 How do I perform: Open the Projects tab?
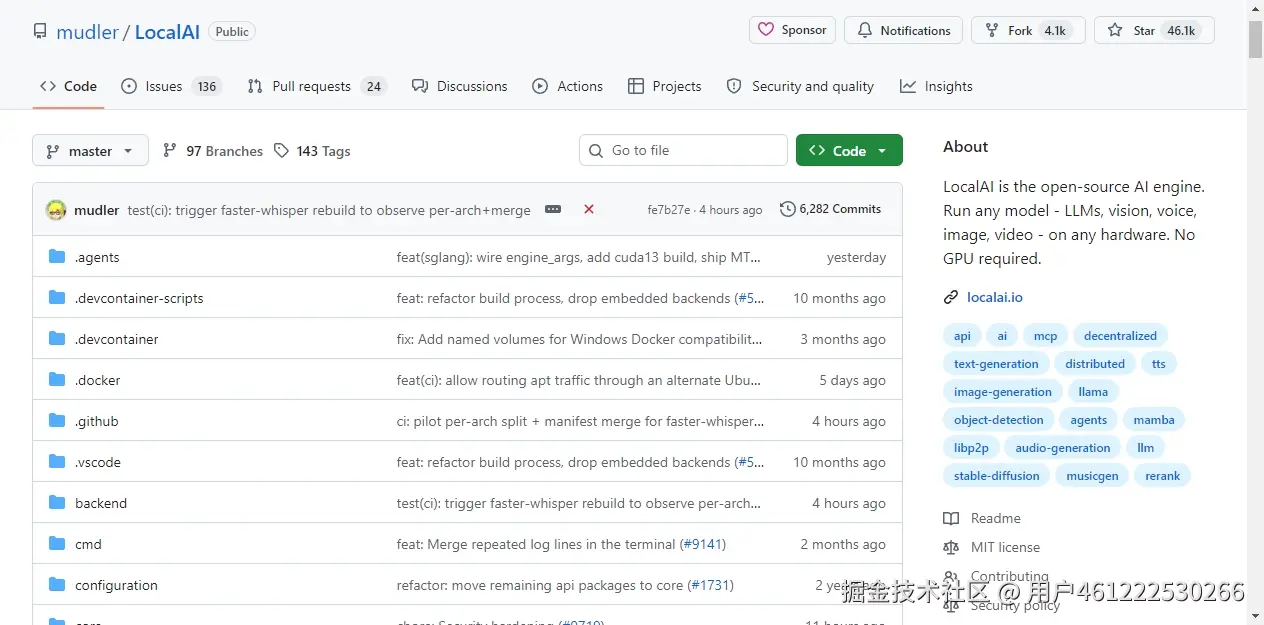(665, 86)
